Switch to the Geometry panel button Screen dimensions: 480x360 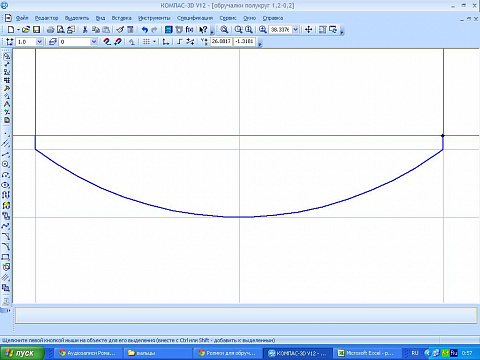click(x=6, y=56)
